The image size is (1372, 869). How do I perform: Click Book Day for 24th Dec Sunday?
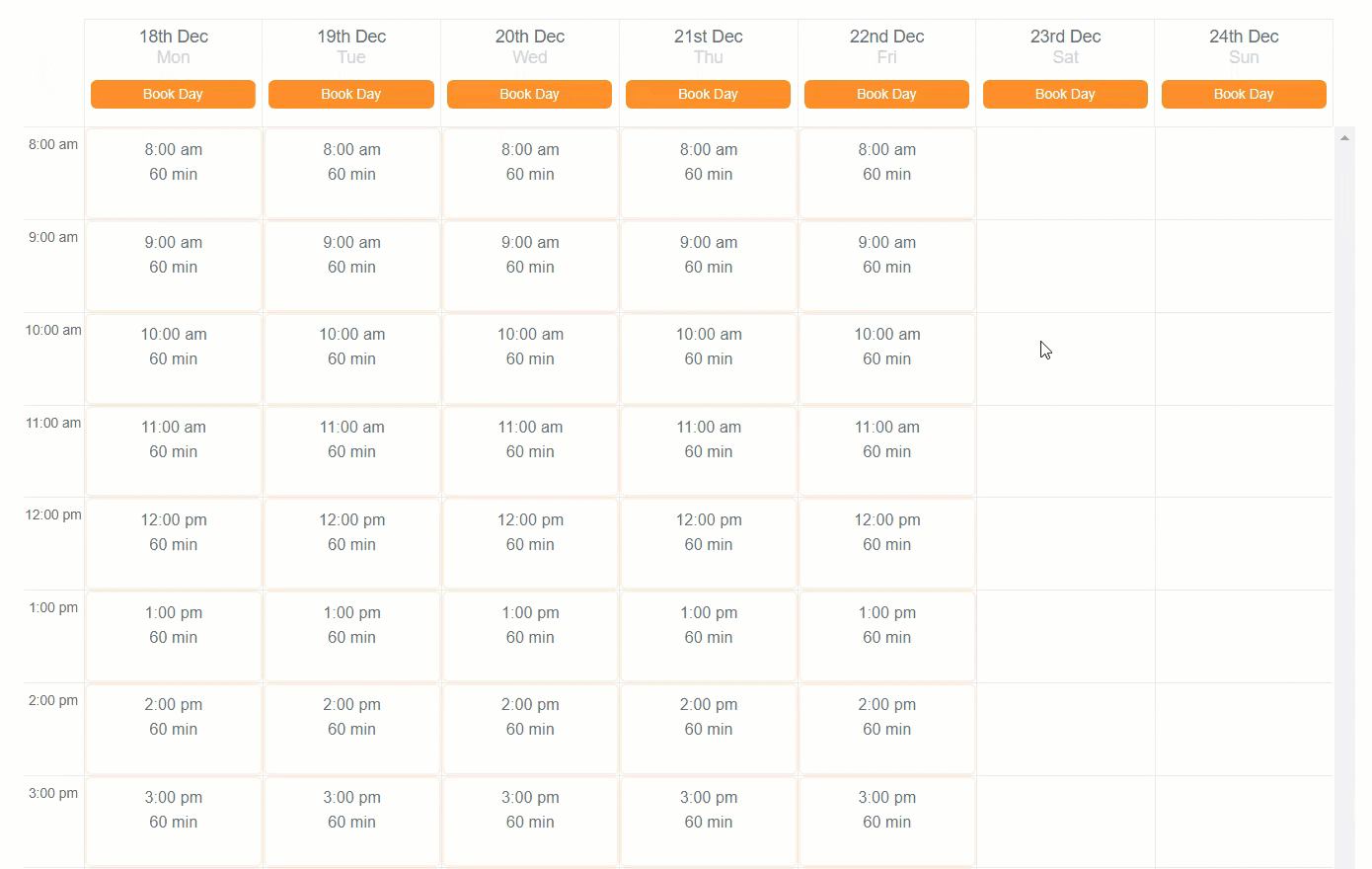(x=1244, y=94)
